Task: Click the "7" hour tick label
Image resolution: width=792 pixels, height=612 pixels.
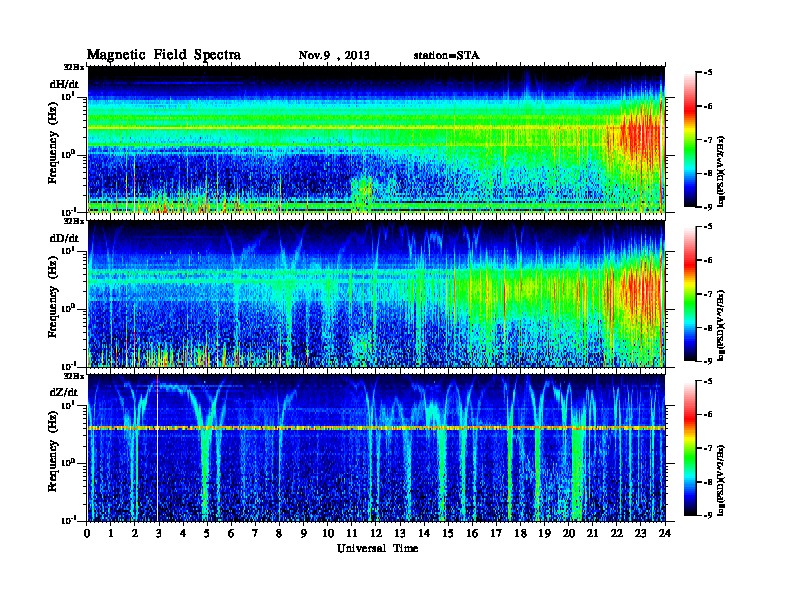Action: point(256,533)
